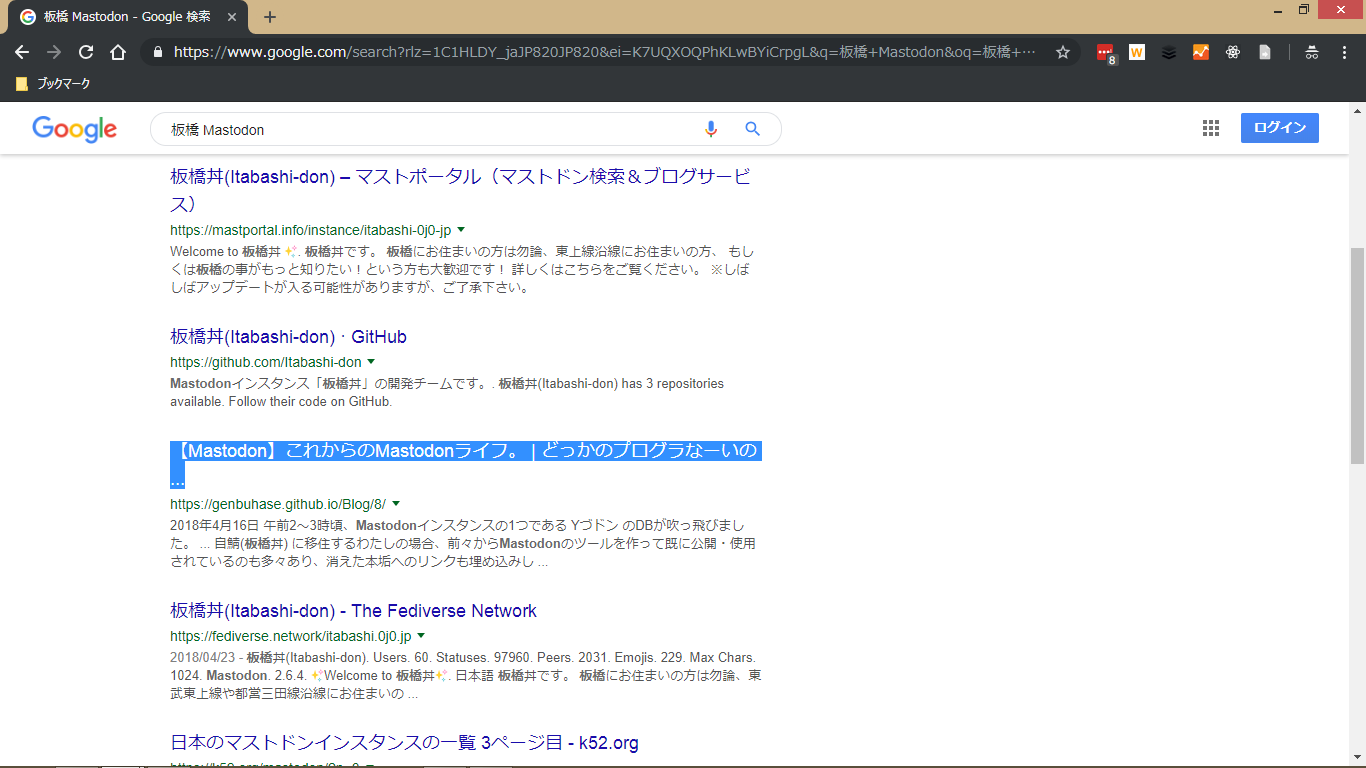Select the 板橋 Mastodon Google 検索 tab
1366x768 pixels.
coord(127,17)
